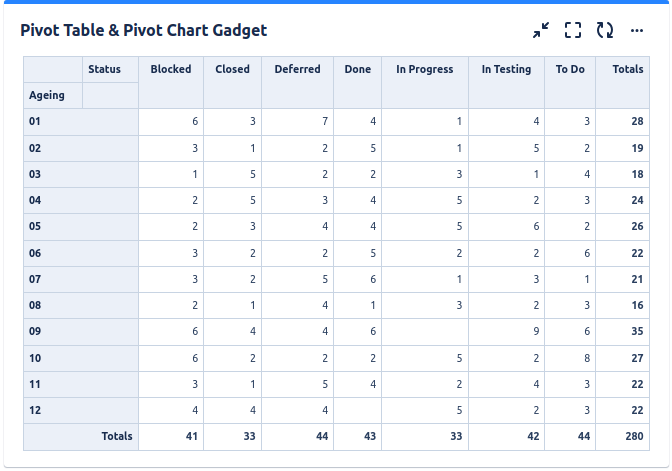Click the Pivot Table & Pivot Chart Gadget title
Viewport: 672px width, 471px height.
(144, 31)
